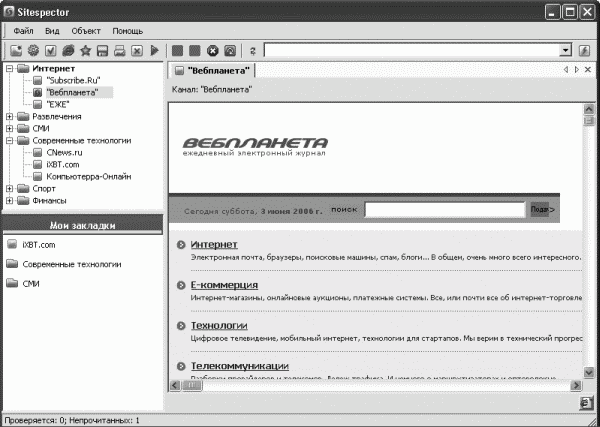600x427 pixels.
Task: Click the save floppy disk toolbar icon
Action: coord(103,51)
